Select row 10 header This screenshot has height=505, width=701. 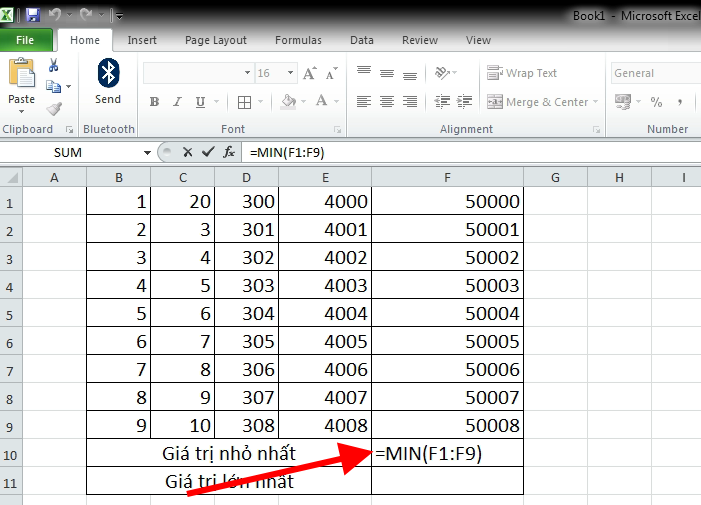(11, 455)
